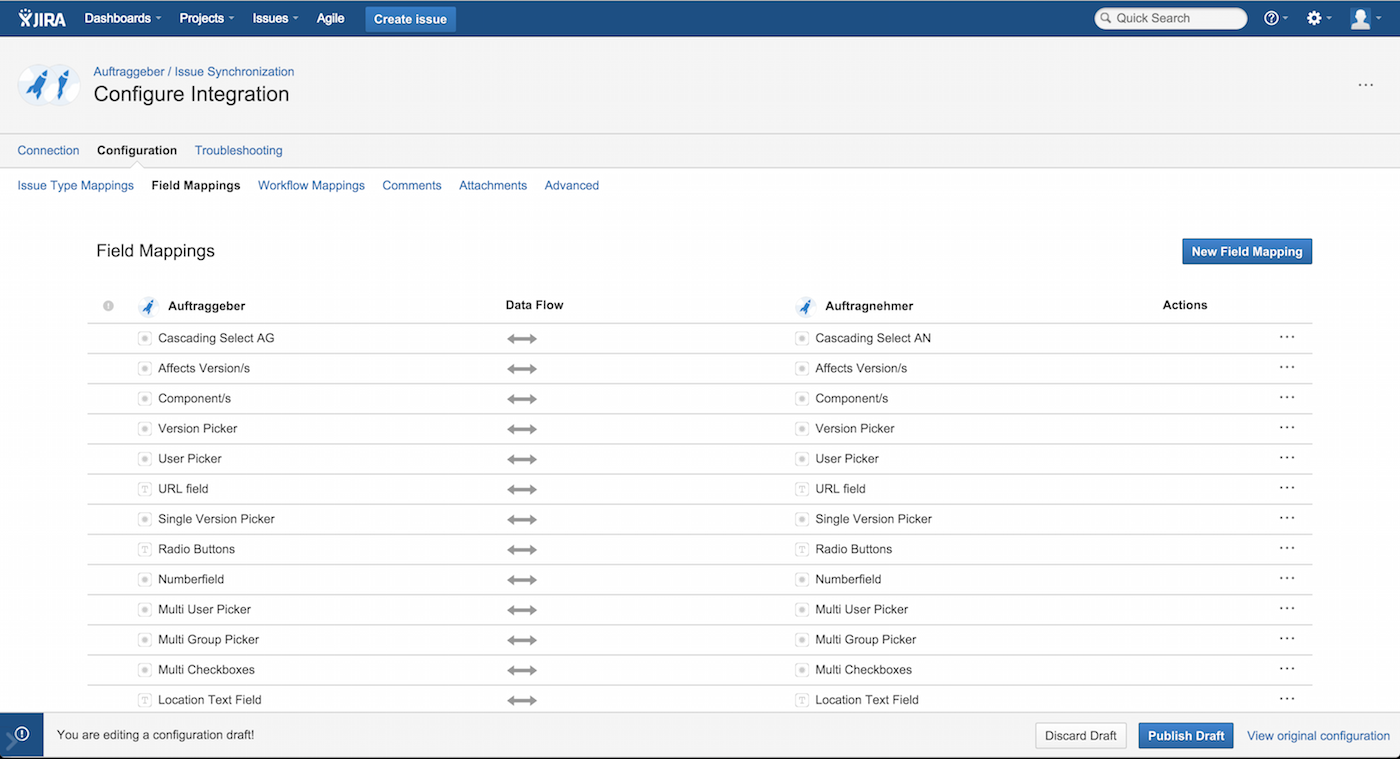Open actions menu for Component/s row
Screen dimensions: 1400x759
1287,397
